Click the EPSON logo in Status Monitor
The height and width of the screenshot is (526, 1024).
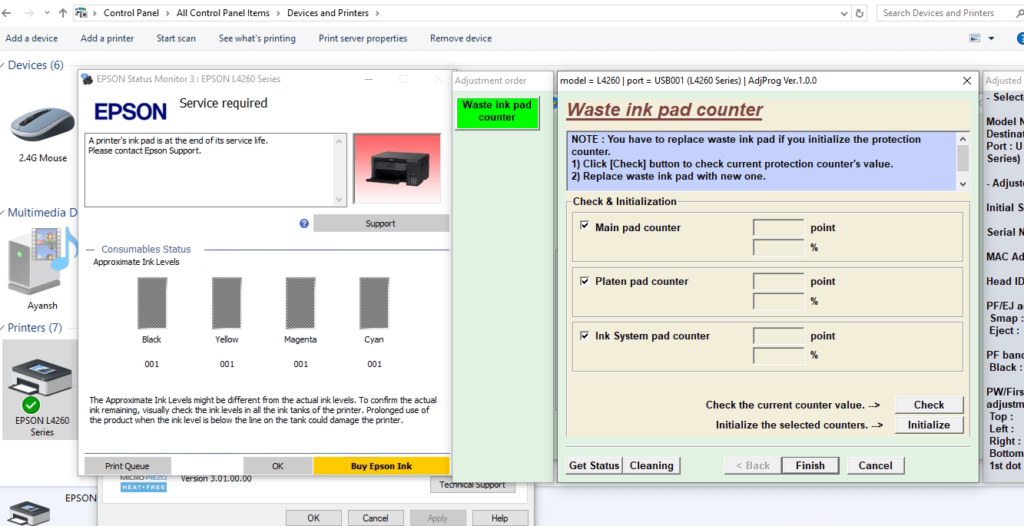pos(130,112)
